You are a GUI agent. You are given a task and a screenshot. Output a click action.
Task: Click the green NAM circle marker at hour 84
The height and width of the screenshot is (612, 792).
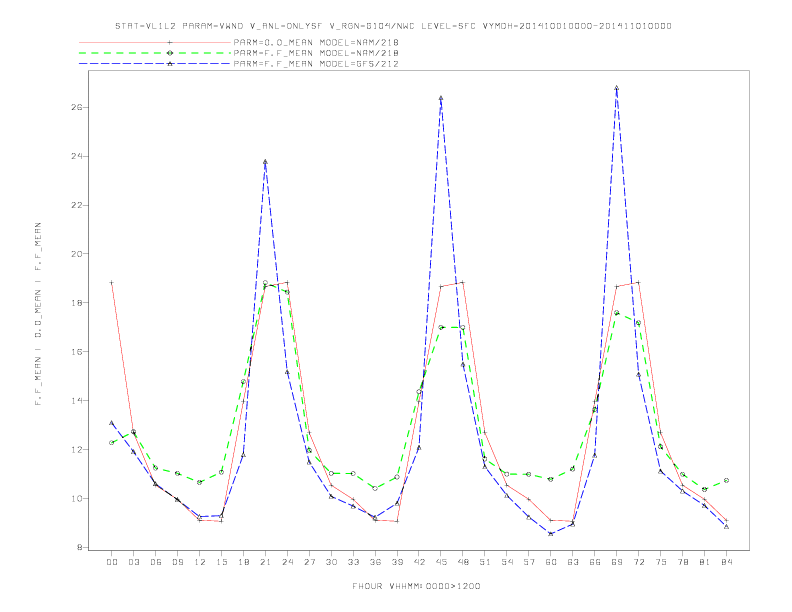click(x=726, y=481)
